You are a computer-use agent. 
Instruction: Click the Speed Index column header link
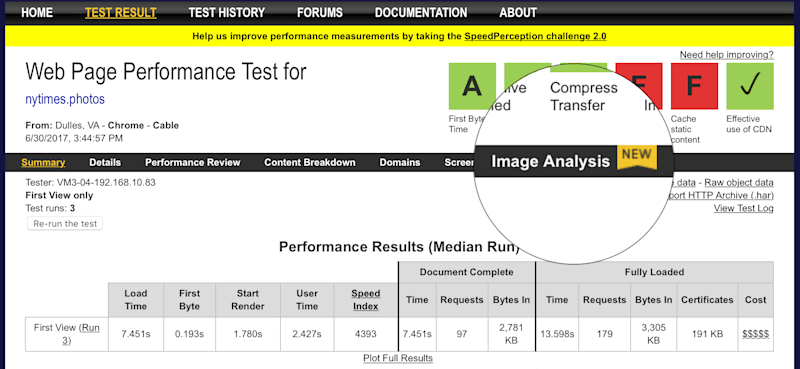(365, 300)
